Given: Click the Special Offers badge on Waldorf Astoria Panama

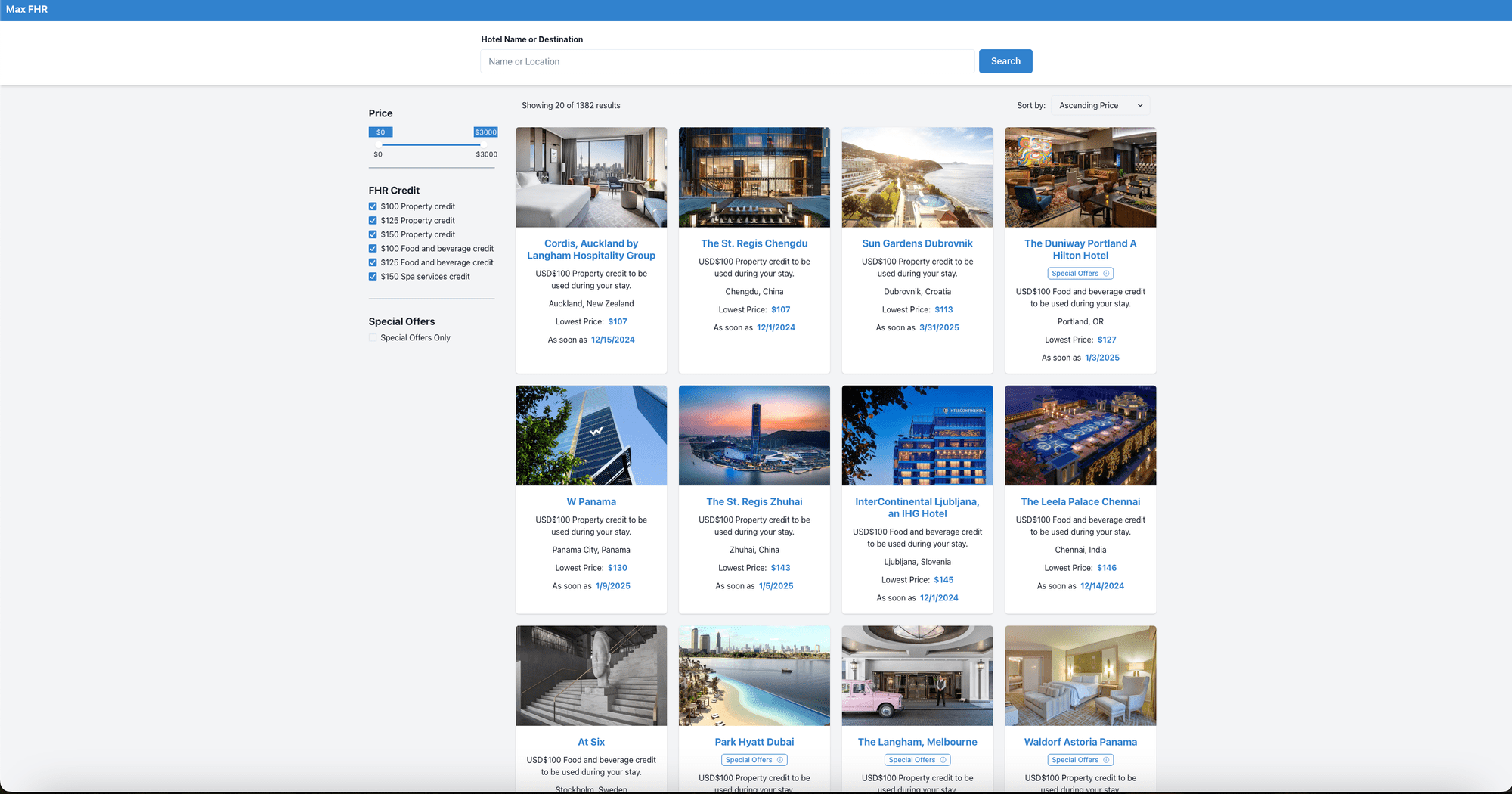Looking at the screenshot, I should (x=1080, y=760).
